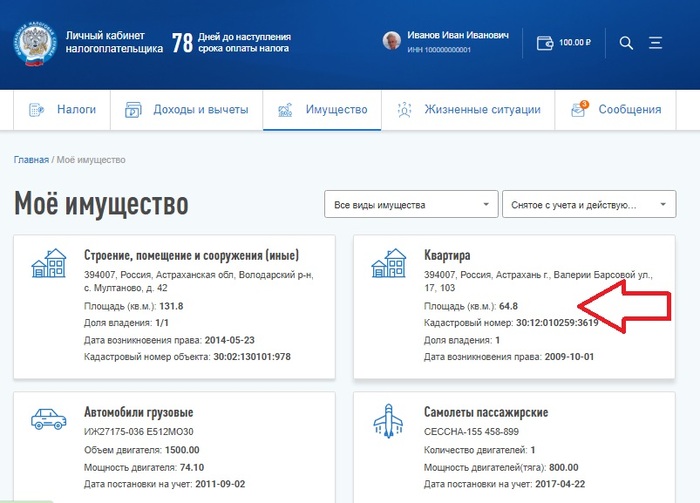700x503 pixels.
Task: Click cadastral number 30:02:130101:978
Action: pos(252,357)
